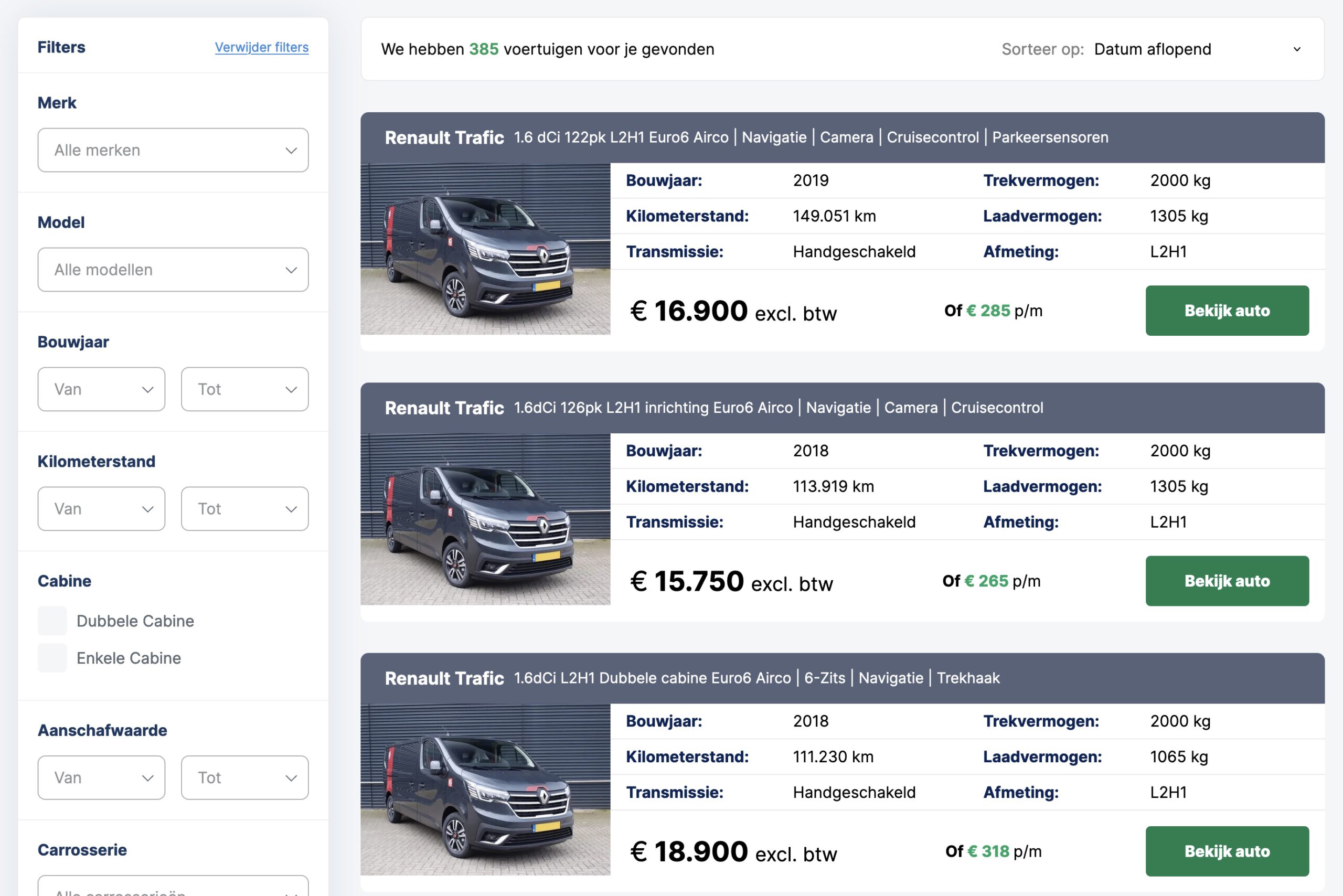
Task: Click the Of € 265 p/m lease price
Action: point(992,581)
